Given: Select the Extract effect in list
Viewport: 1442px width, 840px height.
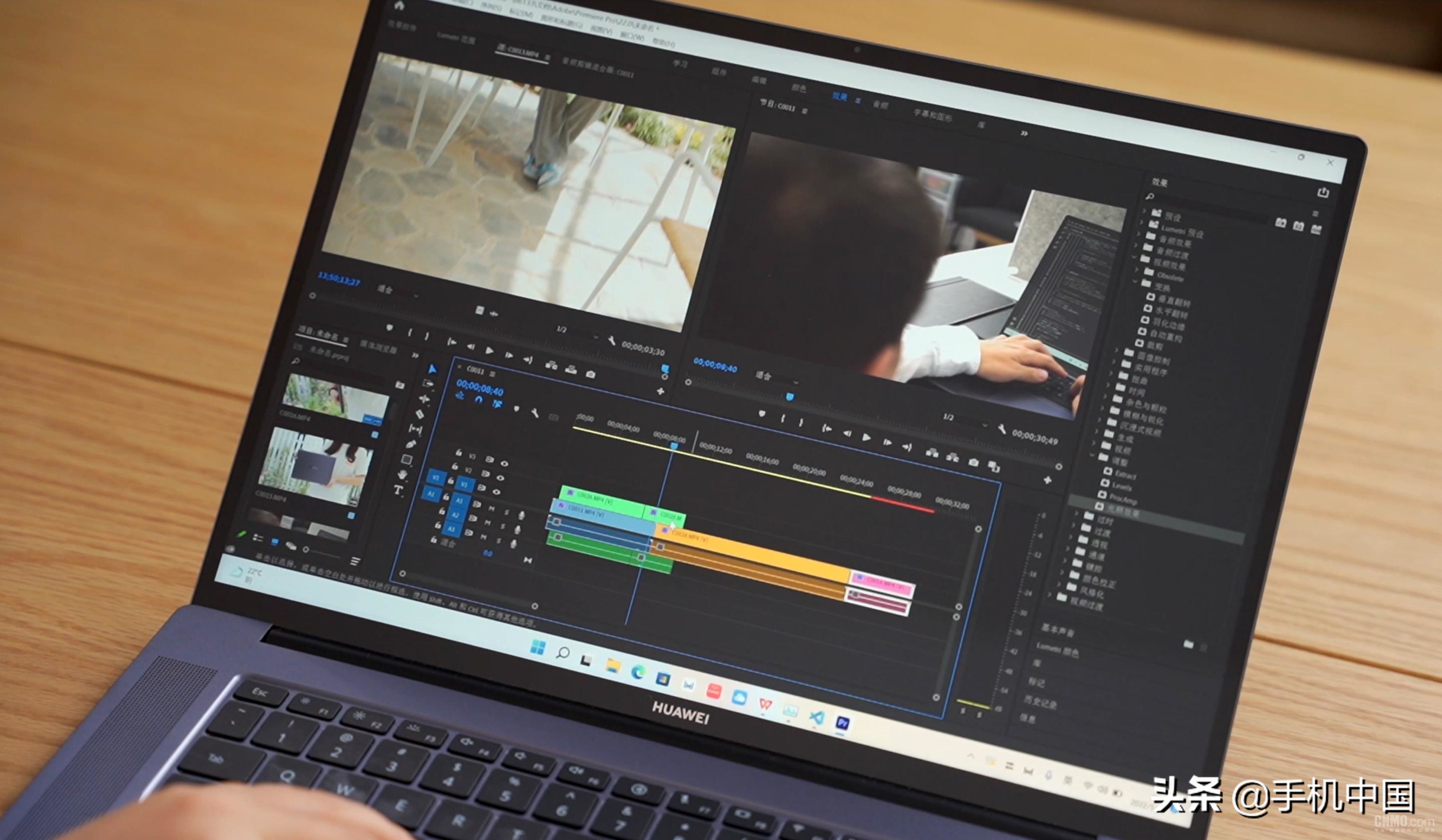Looking at the screenshot, I should pos(1125,475).
